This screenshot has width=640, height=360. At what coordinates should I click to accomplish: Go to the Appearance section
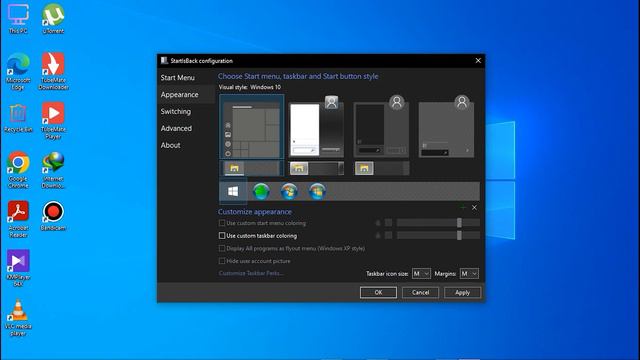click(x=179, y=94)
